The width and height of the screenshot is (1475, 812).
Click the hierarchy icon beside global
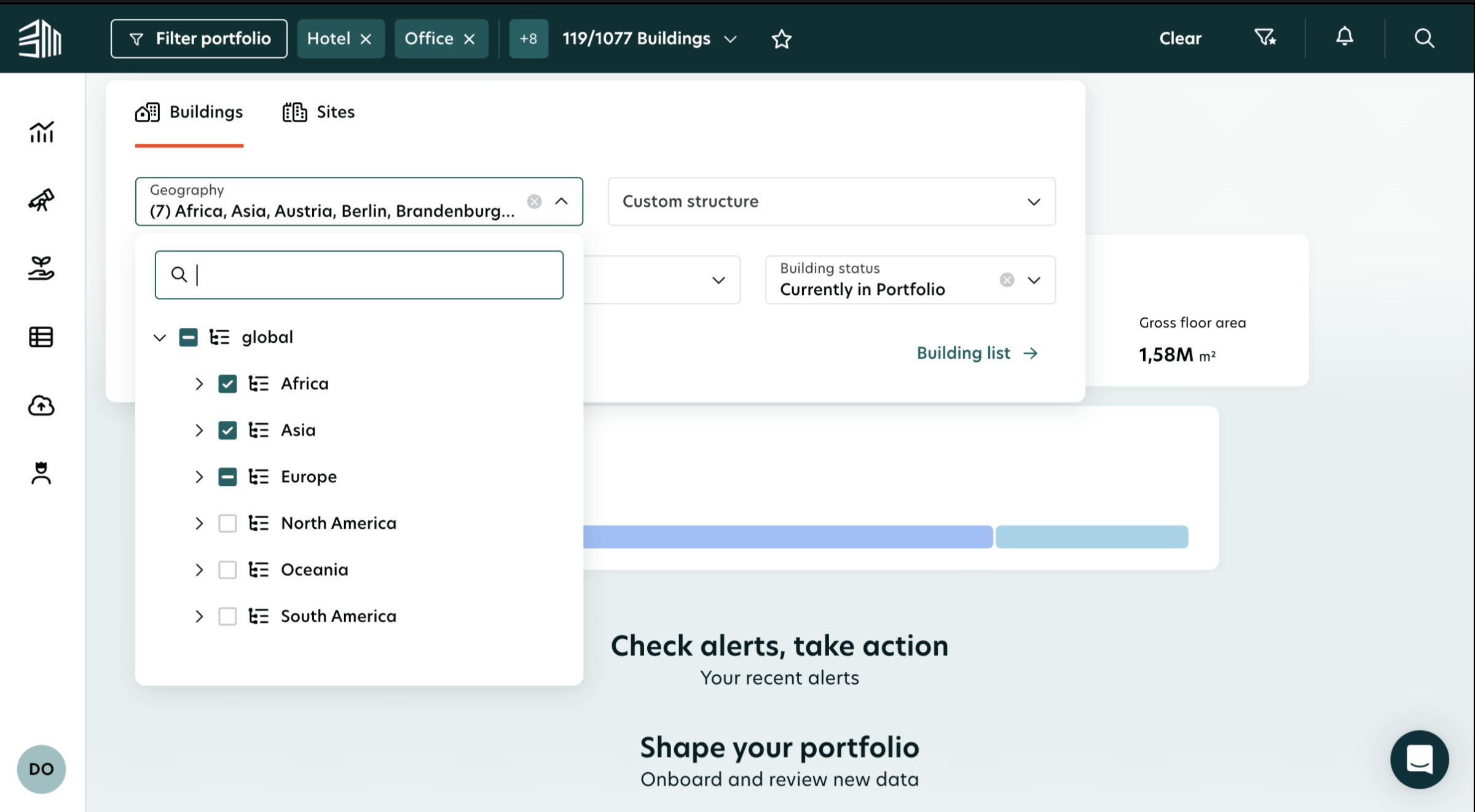(x=219, y=337)
